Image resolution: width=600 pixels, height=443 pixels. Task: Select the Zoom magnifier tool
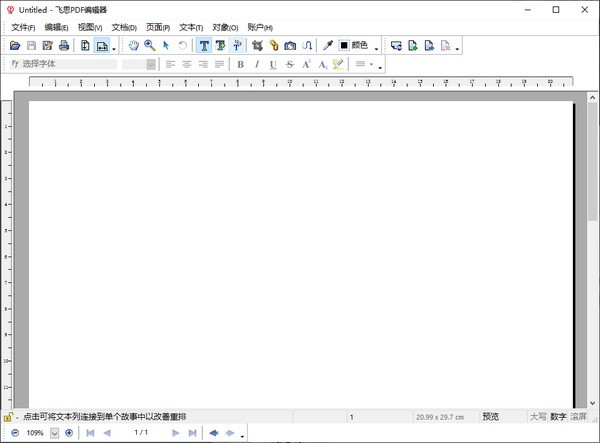point(150,46)
